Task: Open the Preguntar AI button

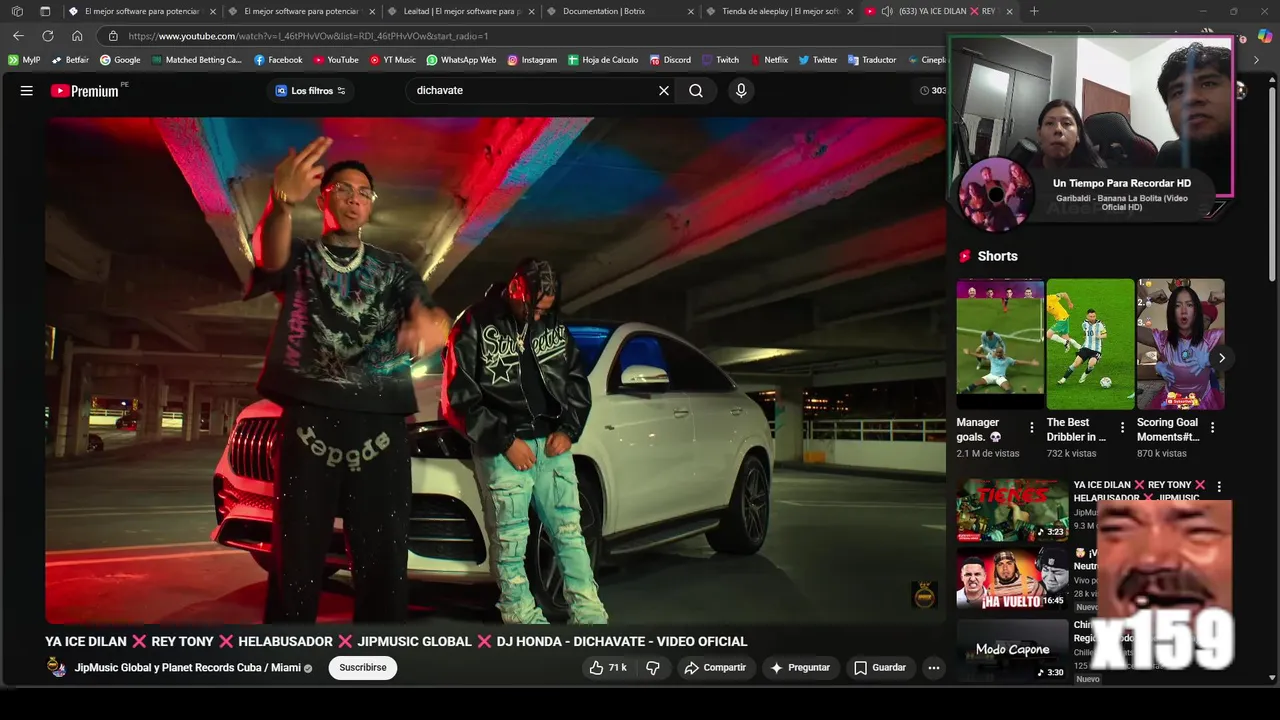Action: coord(800,668)
